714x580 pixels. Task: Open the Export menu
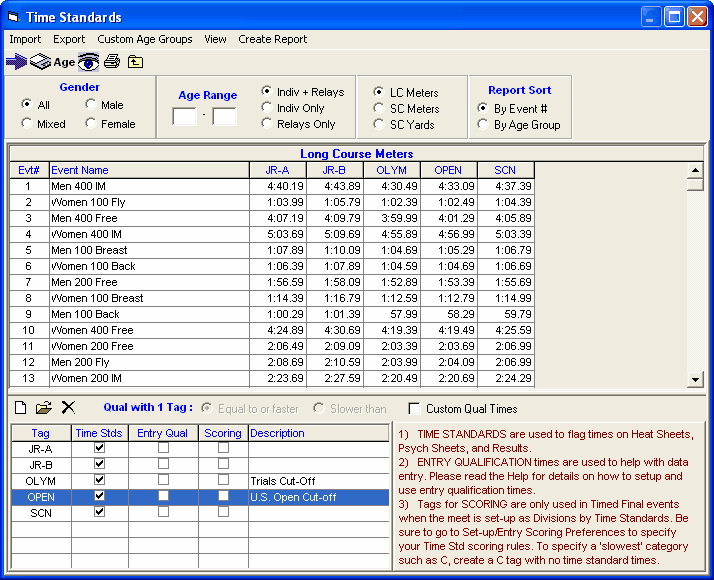[69, 39]
